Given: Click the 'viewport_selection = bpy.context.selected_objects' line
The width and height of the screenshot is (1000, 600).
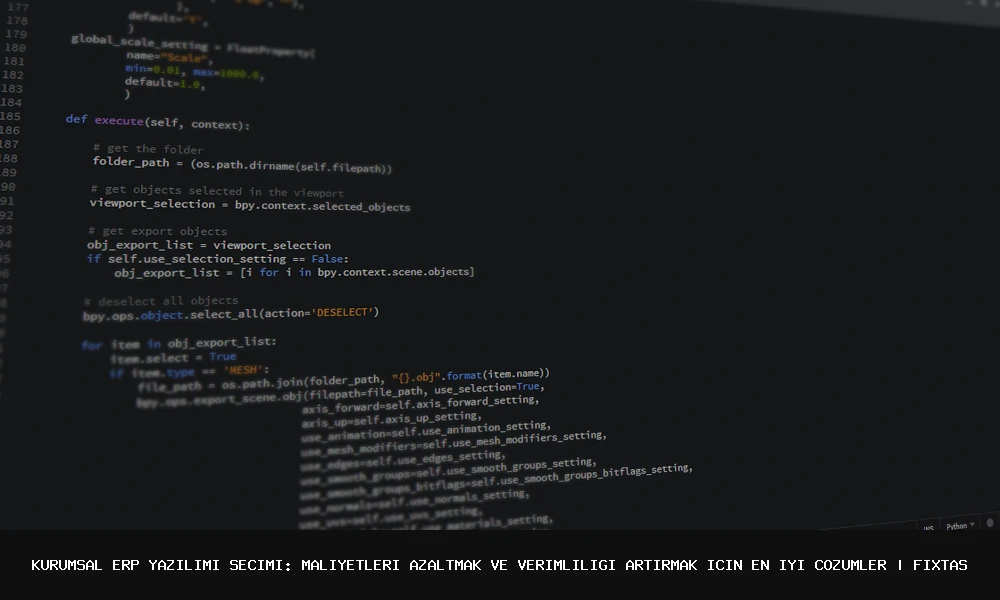Looking at the screenshot, I should pyautogui.click(x=249, y=205).
